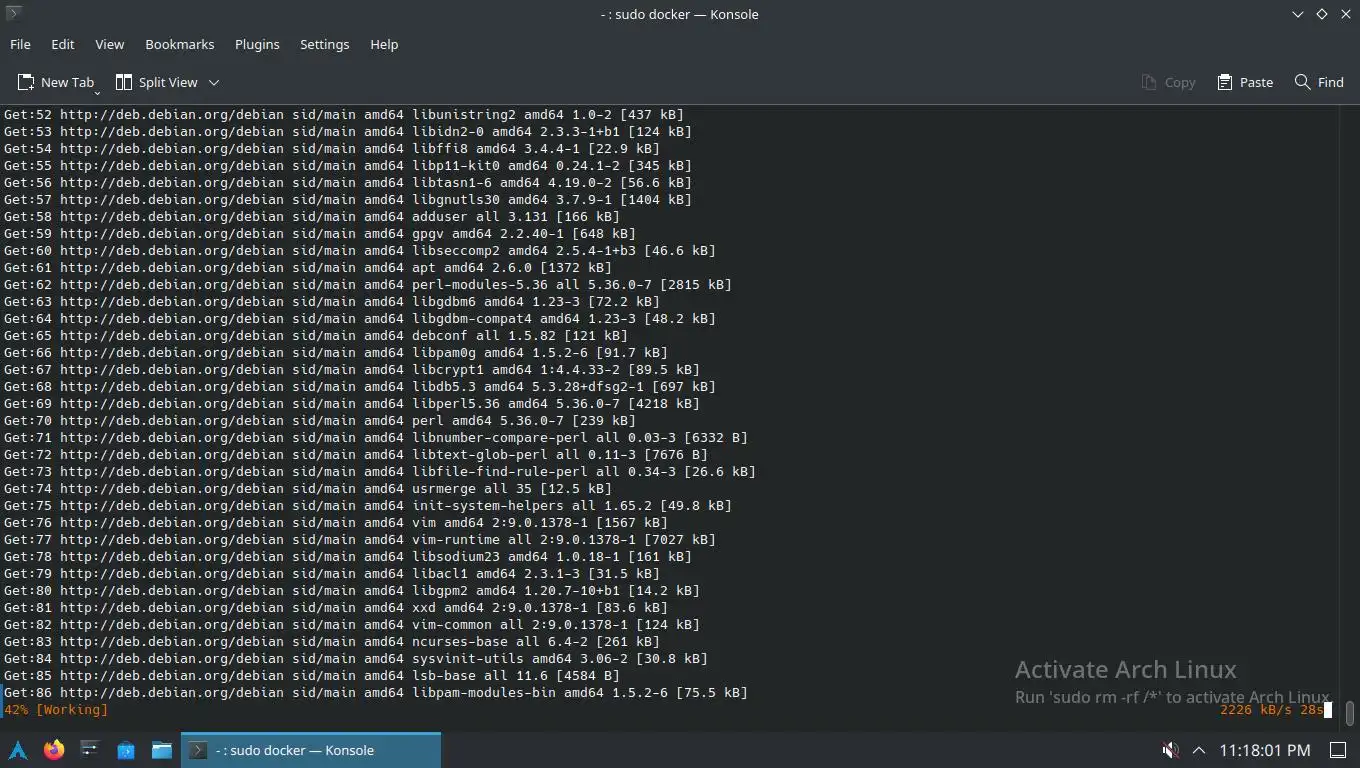Click the Get:69 libperl5.36 line
The image size is (1360, 768).
click(352, 403)
